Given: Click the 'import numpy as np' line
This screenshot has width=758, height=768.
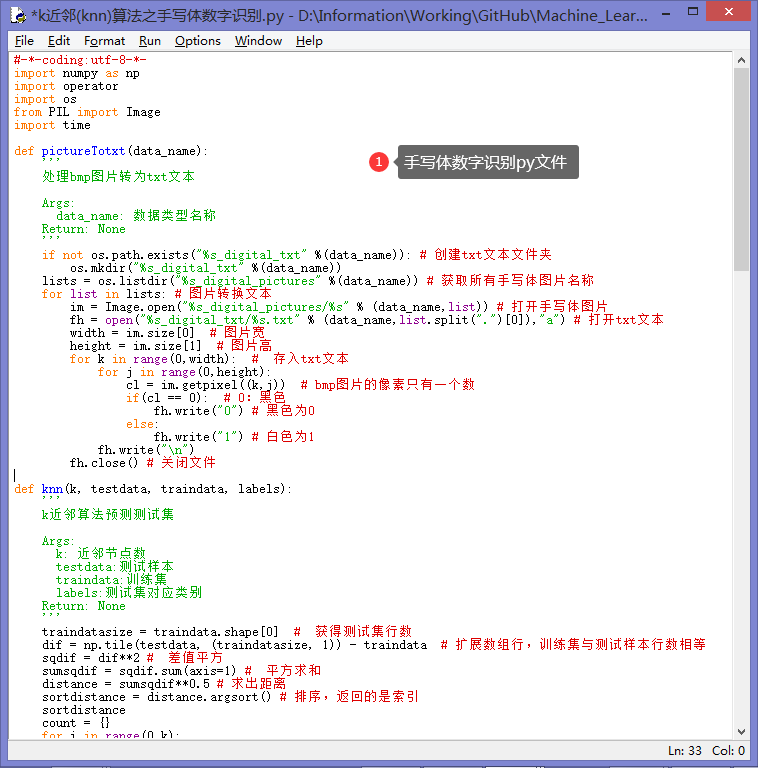Looking at the screenshot, I should pyautogui.click(x=76, y=73).
